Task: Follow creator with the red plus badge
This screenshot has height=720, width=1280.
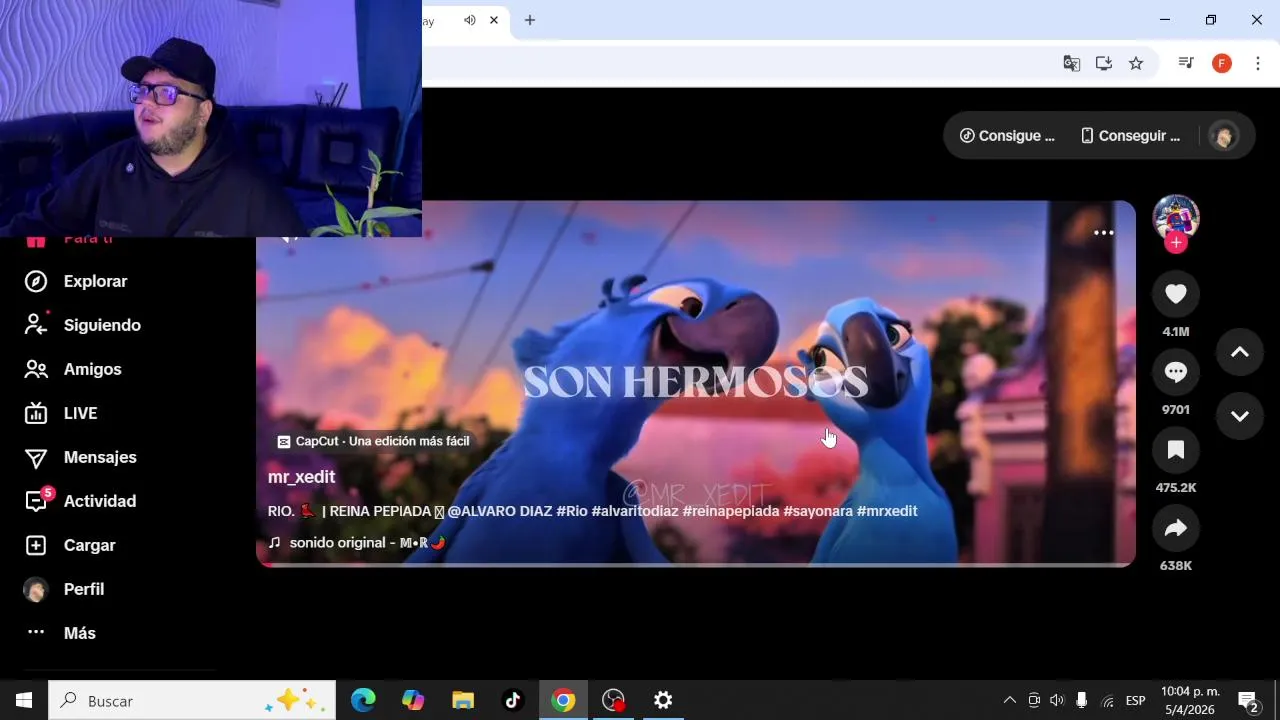Action: coord(1176,243)
